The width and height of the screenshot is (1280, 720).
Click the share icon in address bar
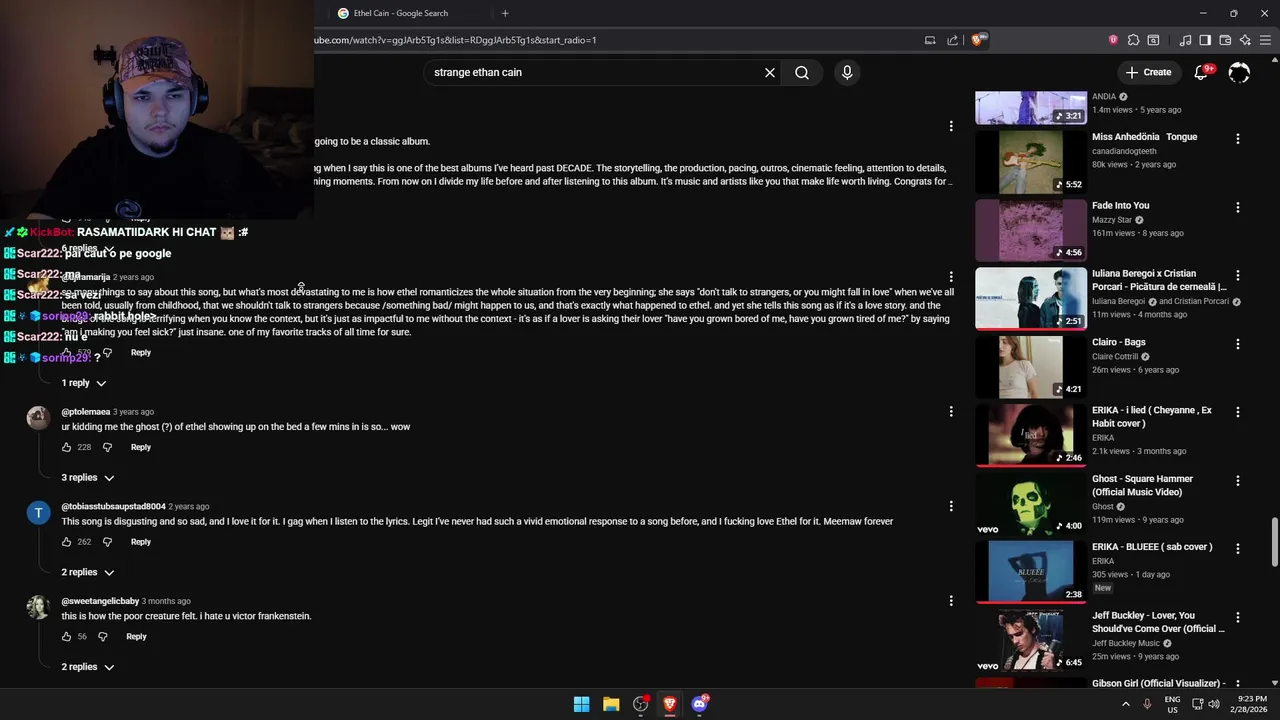point(952,40)
